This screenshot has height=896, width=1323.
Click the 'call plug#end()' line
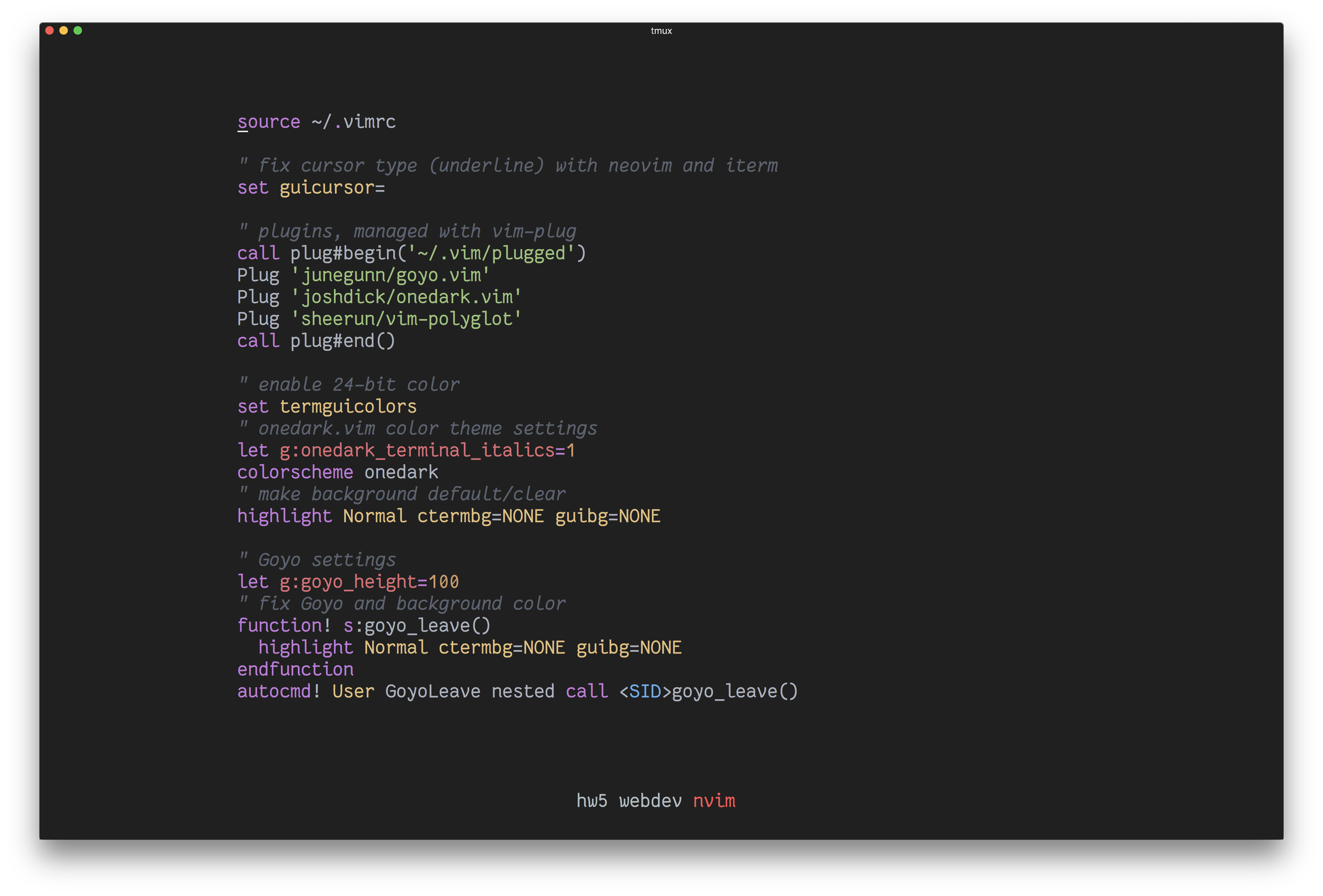click(316, 341)
